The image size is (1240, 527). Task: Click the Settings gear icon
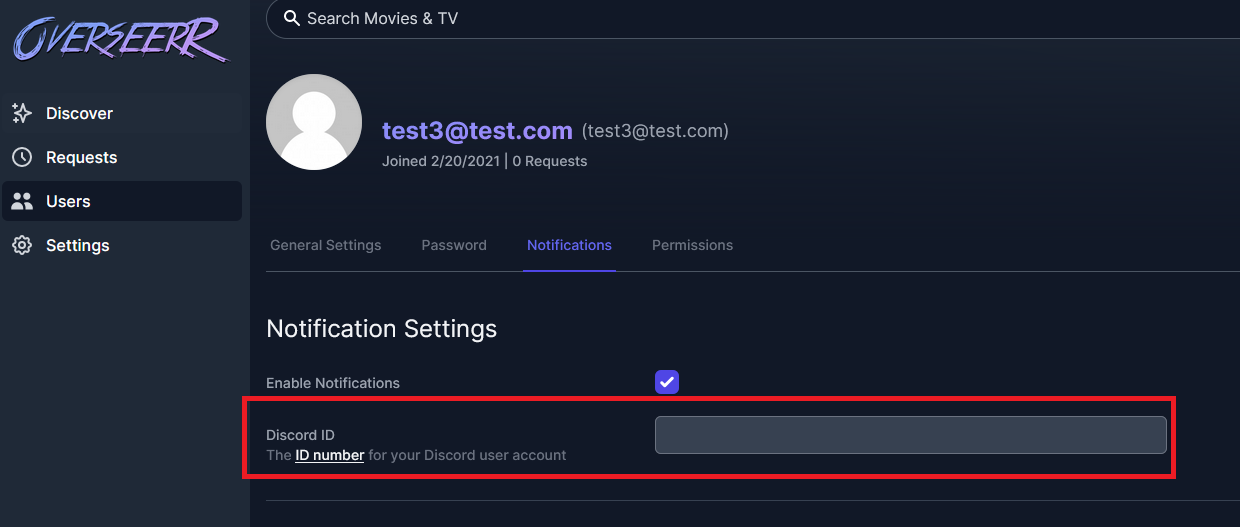(x=22, y=245)
